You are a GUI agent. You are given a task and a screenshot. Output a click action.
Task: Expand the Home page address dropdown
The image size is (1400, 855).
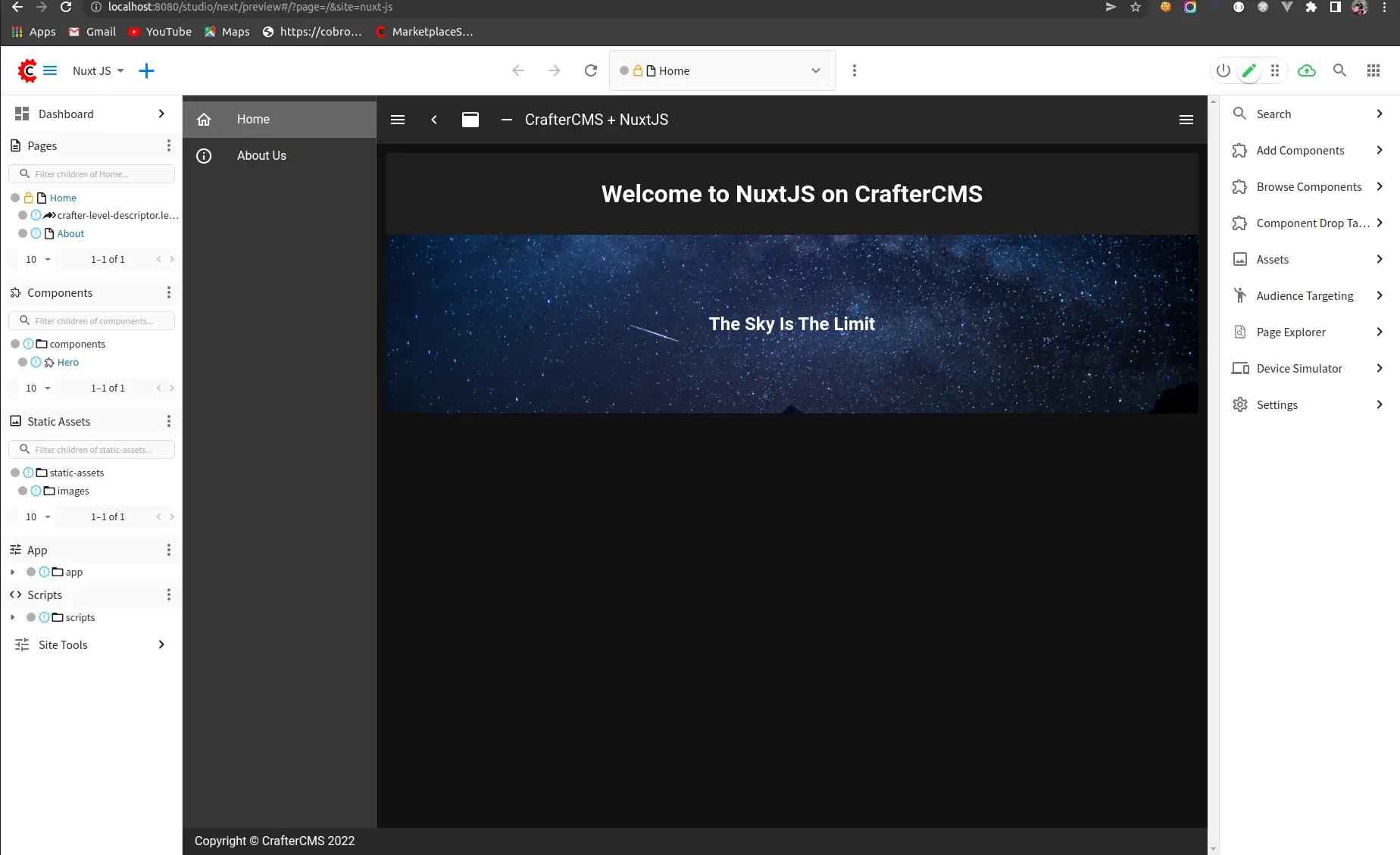(x=816, y=70)
